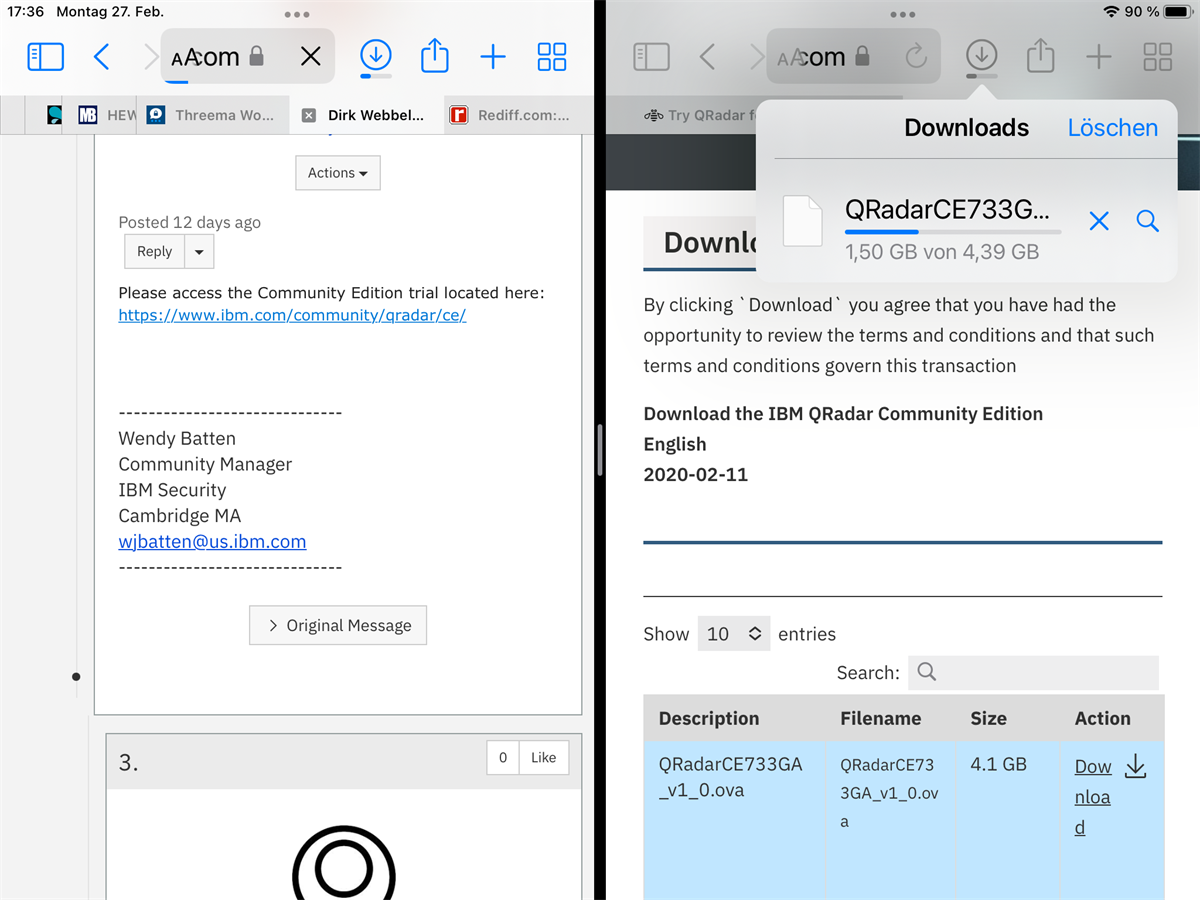Go back in right Safari window
Image resolution: width=1200 pixels, height=900 pixels.
[707, 56]
